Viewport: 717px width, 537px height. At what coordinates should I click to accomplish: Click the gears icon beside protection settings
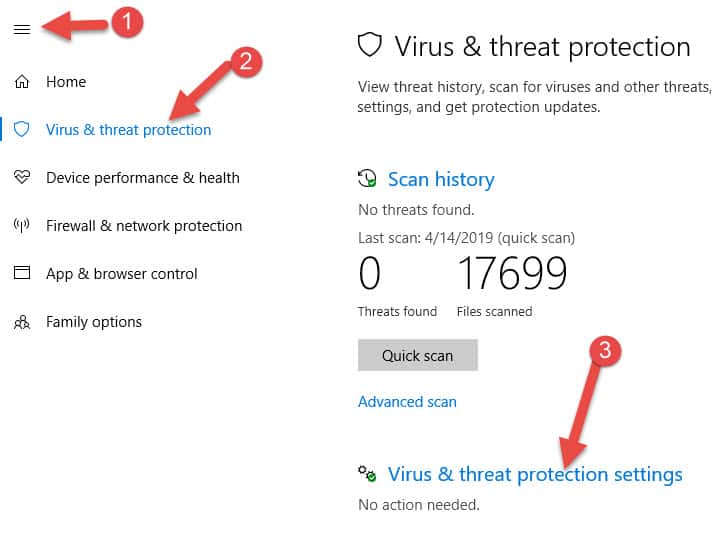click(x=367, y=473)
